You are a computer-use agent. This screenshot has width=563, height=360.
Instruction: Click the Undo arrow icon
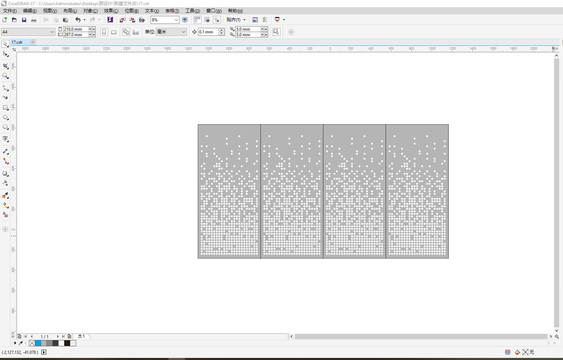pos(78,20)
